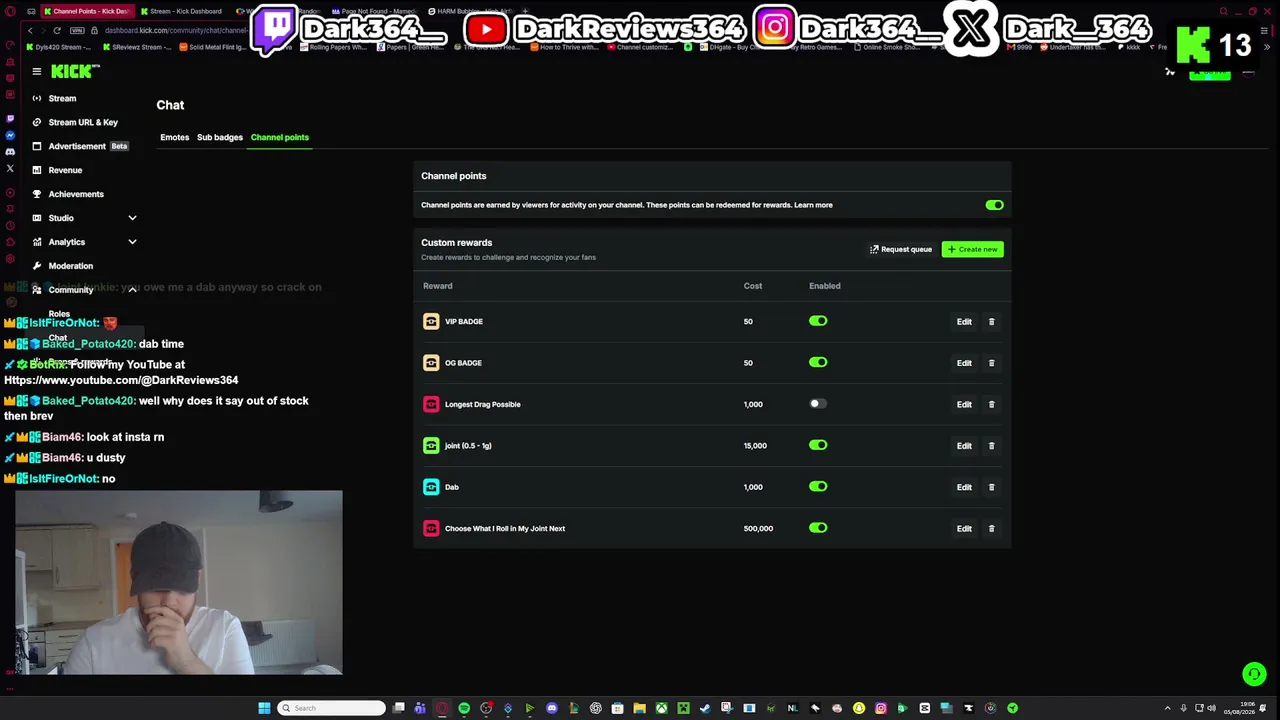
Task: Open Discord in the browser sidebar
Action: [10, 152]
